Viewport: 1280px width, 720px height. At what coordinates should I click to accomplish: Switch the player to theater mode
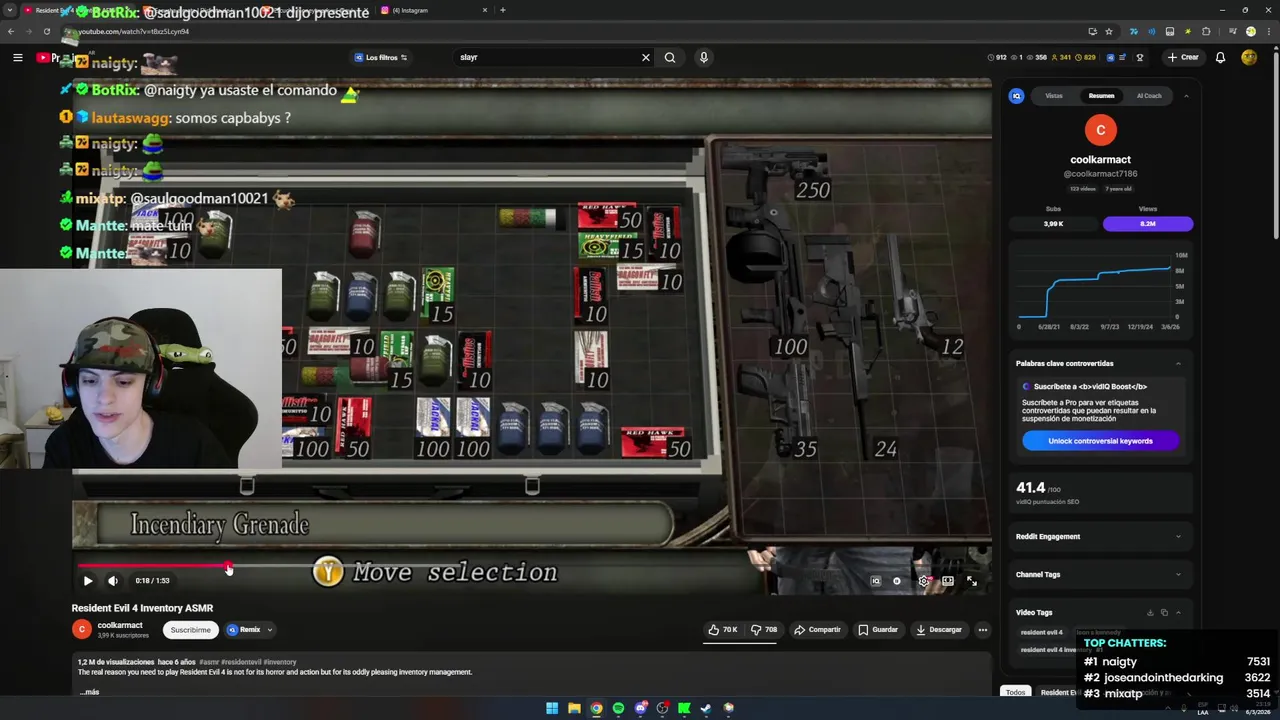[x=948, y=580]
